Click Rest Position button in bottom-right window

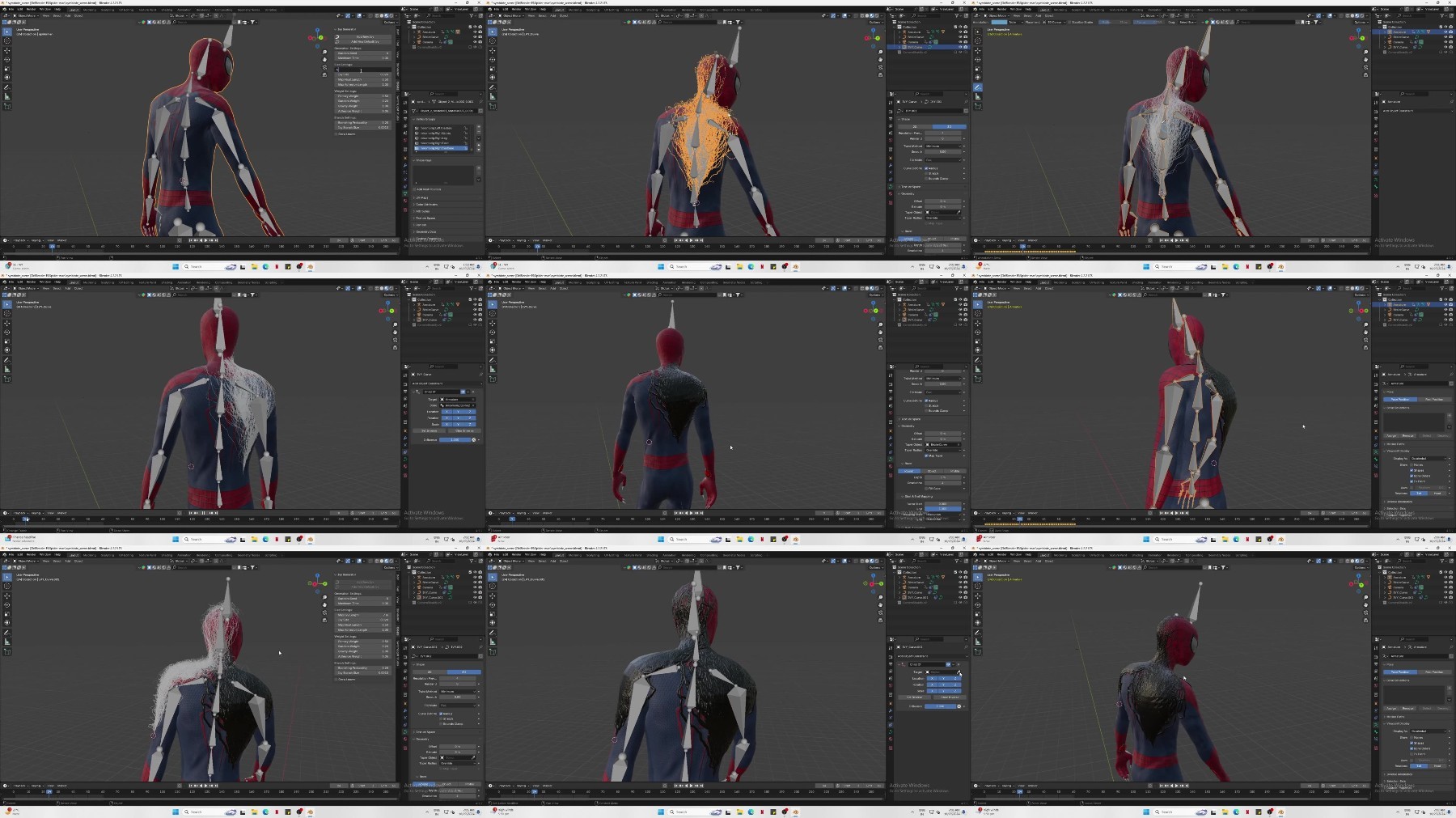1433,672
